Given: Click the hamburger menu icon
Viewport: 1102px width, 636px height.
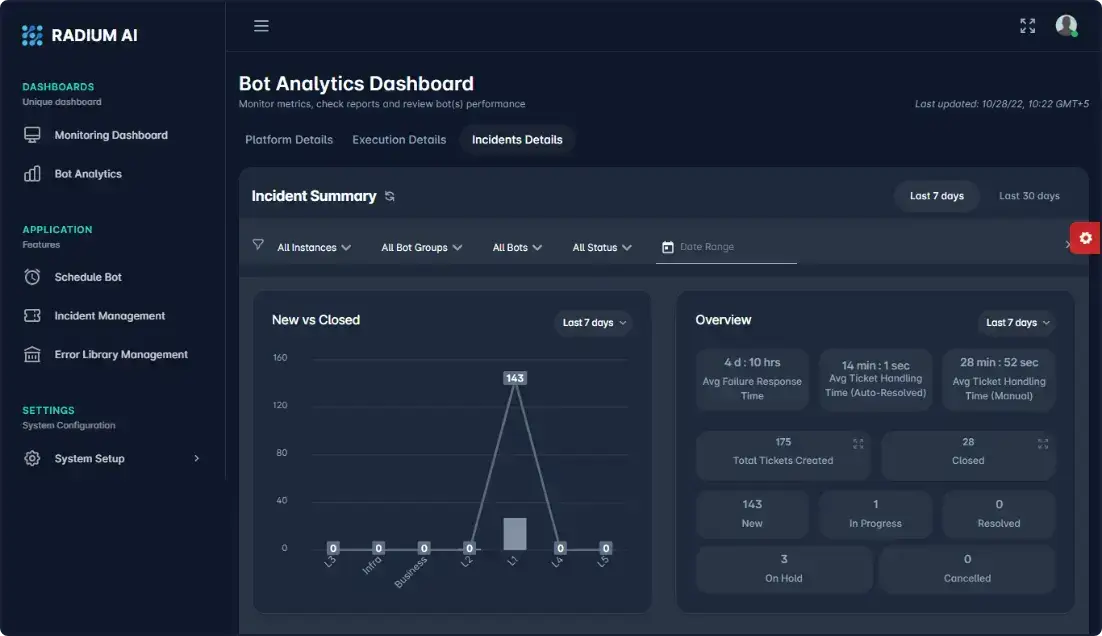Looking at the screenshot, I should pyautogui.click(x=261, y=26).
